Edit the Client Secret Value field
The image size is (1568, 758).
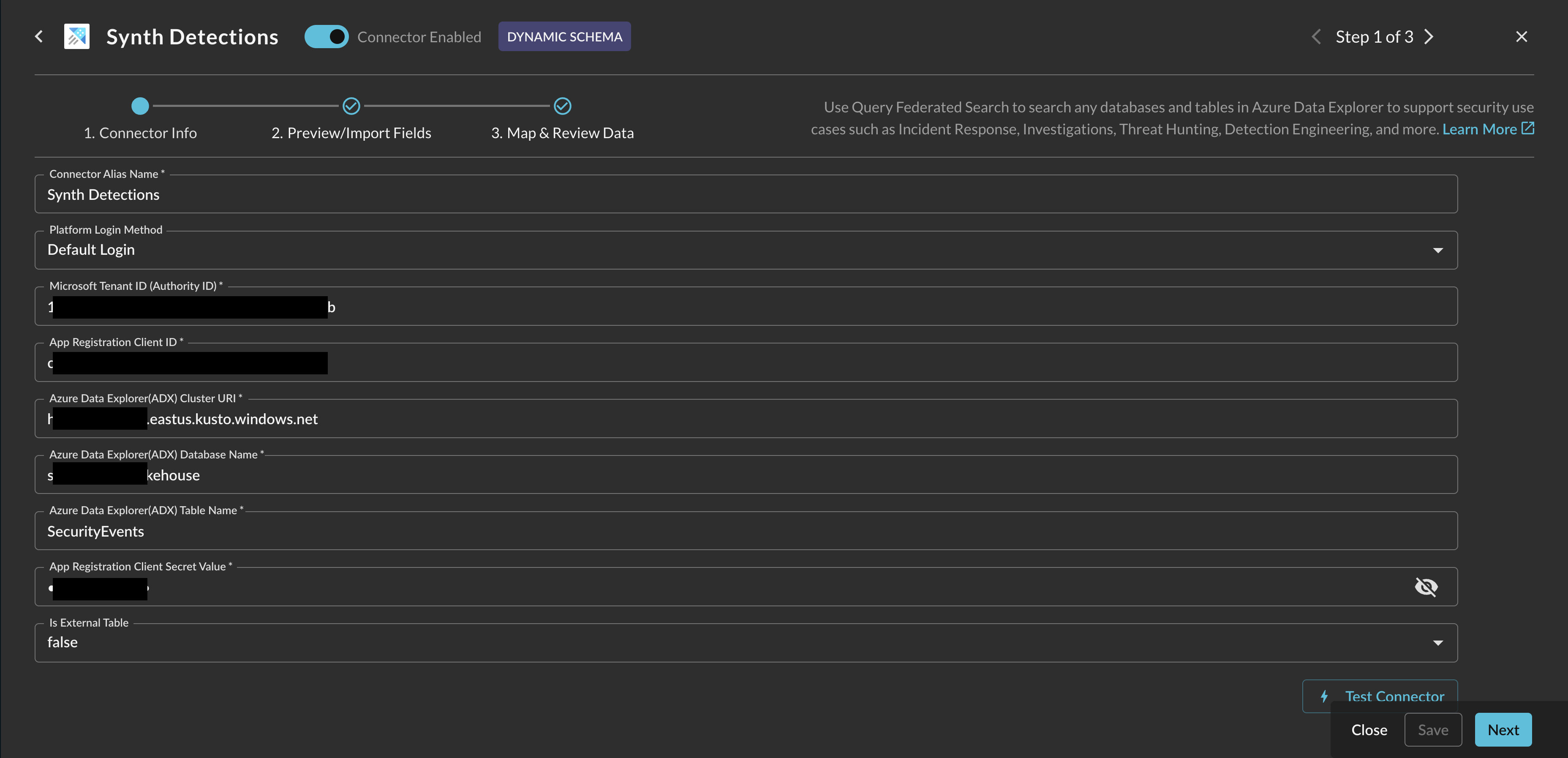[x=746, y=587]
